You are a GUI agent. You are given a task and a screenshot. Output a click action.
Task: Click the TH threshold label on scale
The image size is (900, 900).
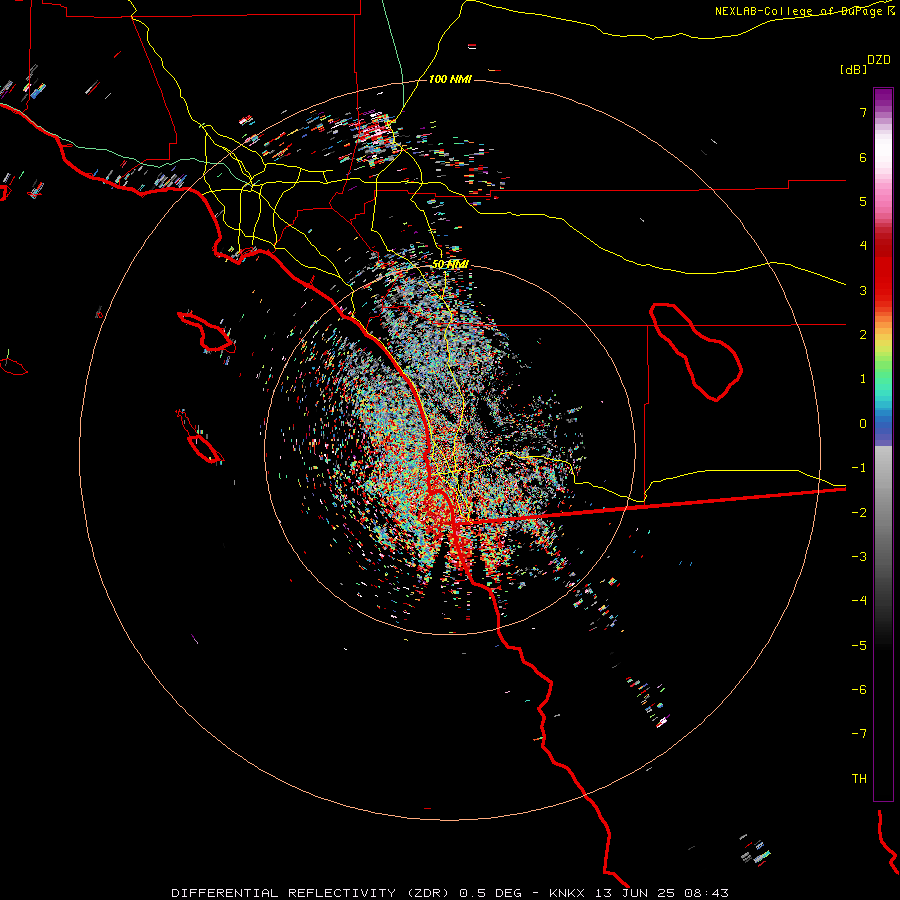pyautogui.click(x=859, y=778)
